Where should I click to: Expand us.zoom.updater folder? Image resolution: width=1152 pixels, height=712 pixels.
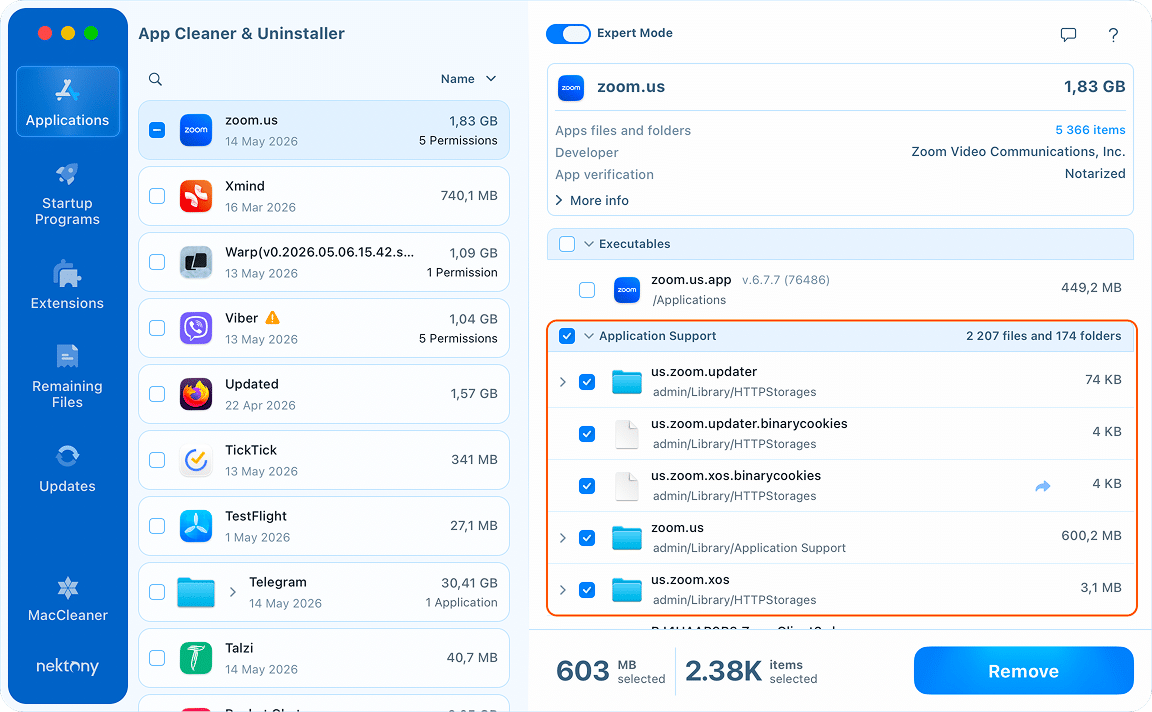pos(563,382)
